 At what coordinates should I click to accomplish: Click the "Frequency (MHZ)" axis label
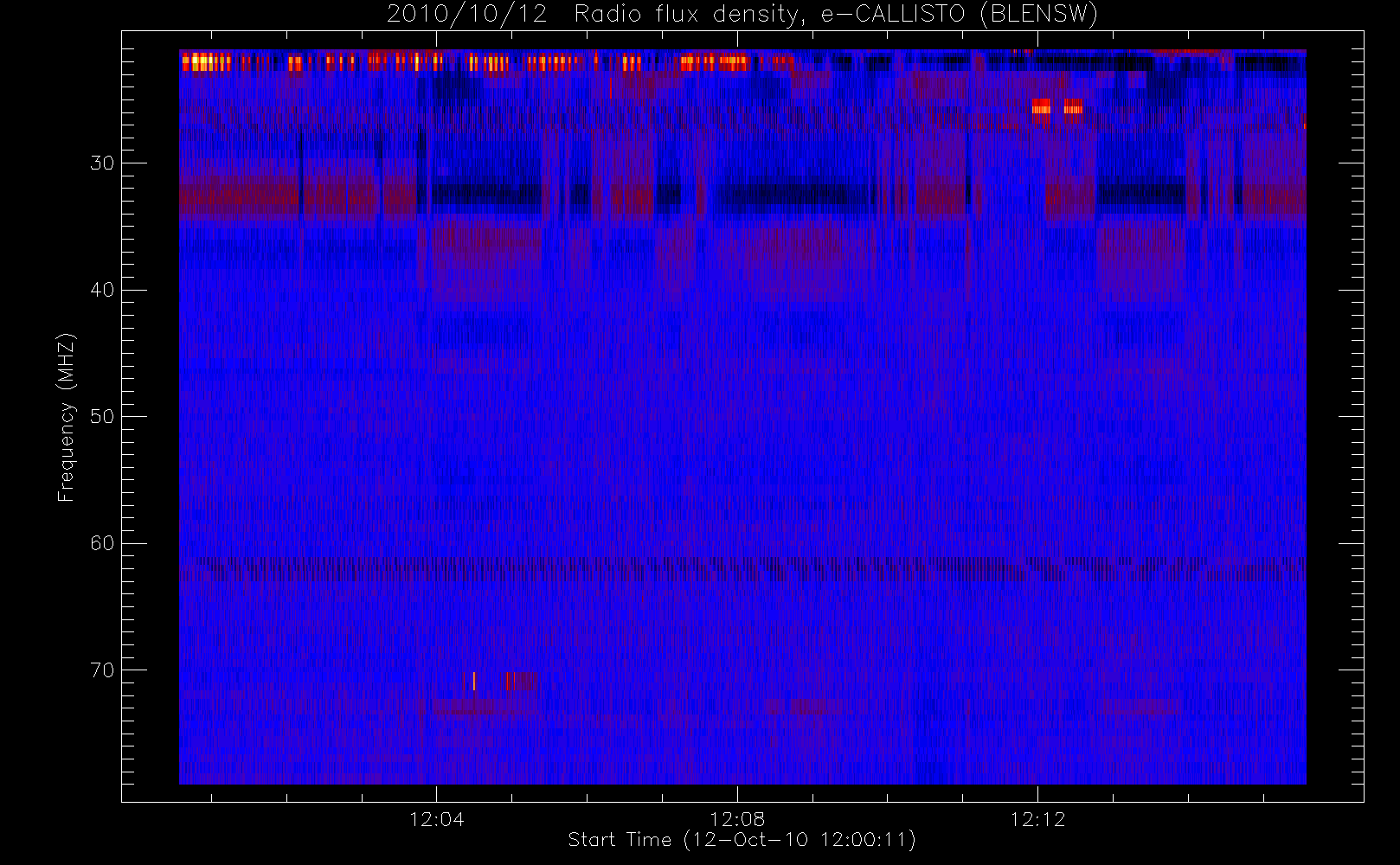point(67,417)
